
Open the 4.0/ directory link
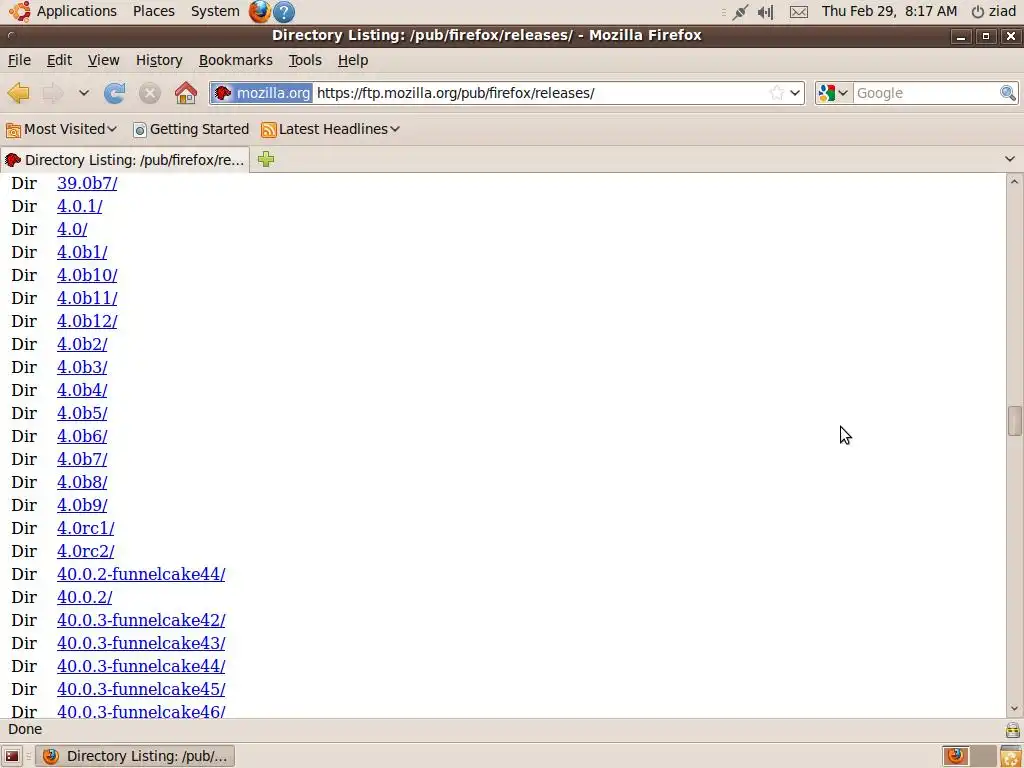click(x=72, y=229)
